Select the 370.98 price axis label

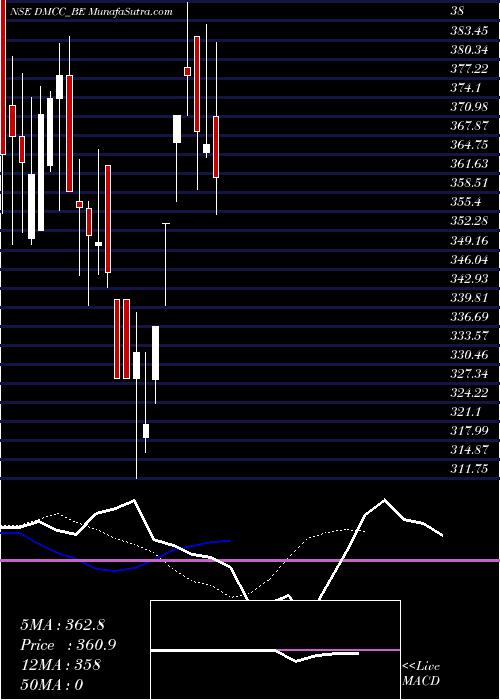coord(469,107)
